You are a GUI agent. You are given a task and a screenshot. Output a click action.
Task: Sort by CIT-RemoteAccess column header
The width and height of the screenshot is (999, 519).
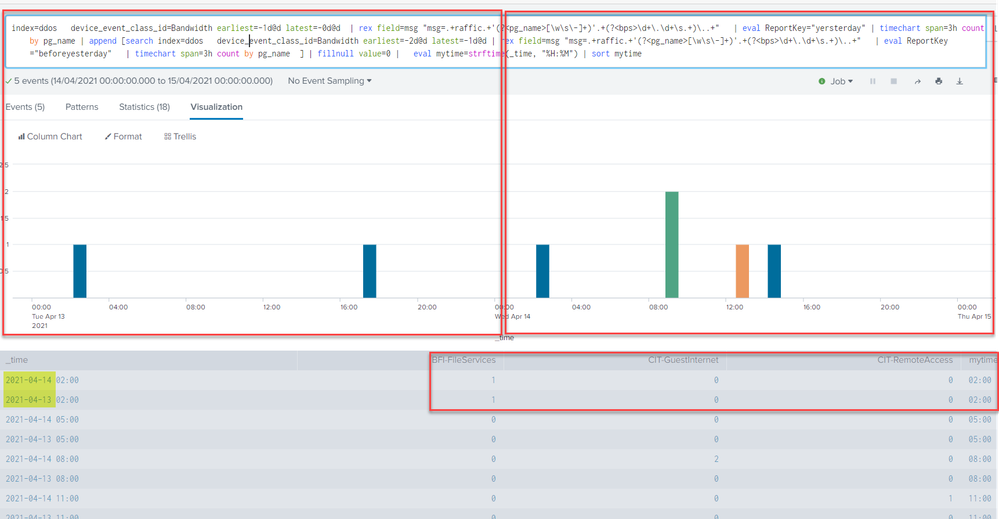(x=915, y=360)
